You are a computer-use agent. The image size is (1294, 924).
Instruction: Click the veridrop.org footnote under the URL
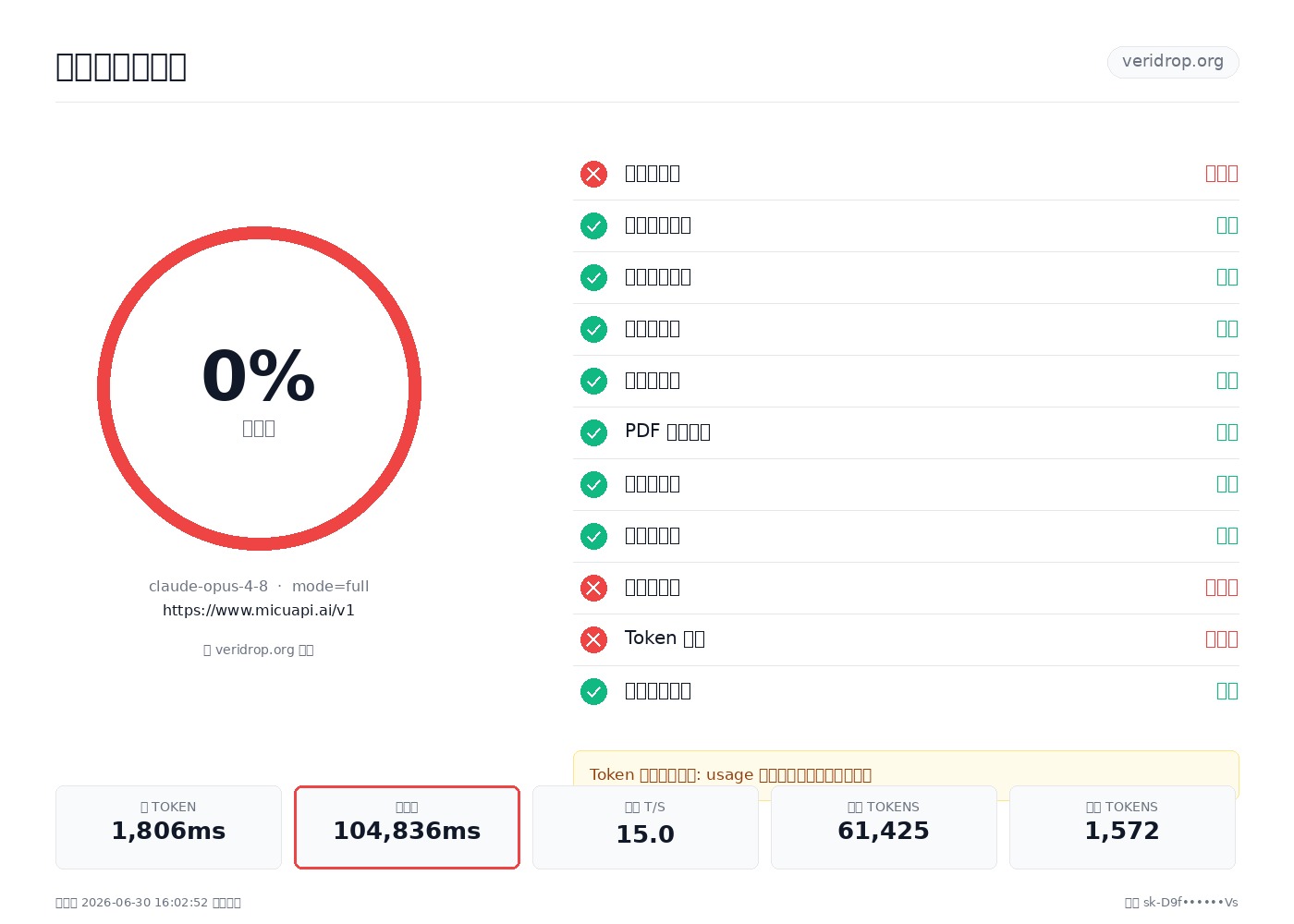tap(259, 650)
